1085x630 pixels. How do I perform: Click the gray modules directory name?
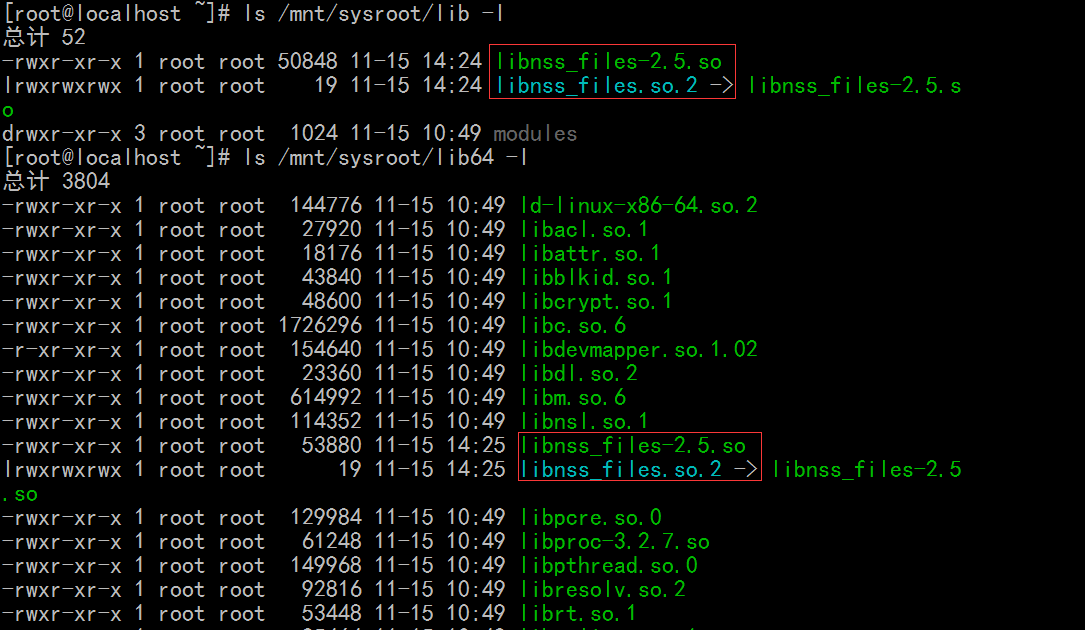(x=535, y=134)
